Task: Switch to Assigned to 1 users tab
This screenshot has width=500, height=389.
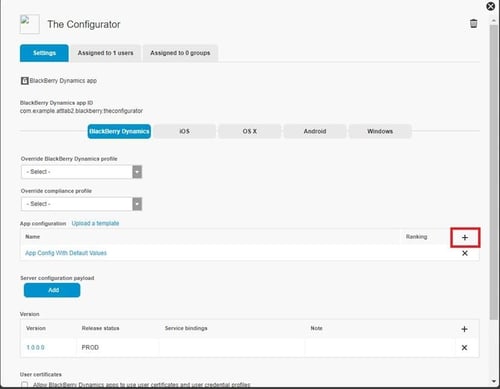Action: (106, 53)
